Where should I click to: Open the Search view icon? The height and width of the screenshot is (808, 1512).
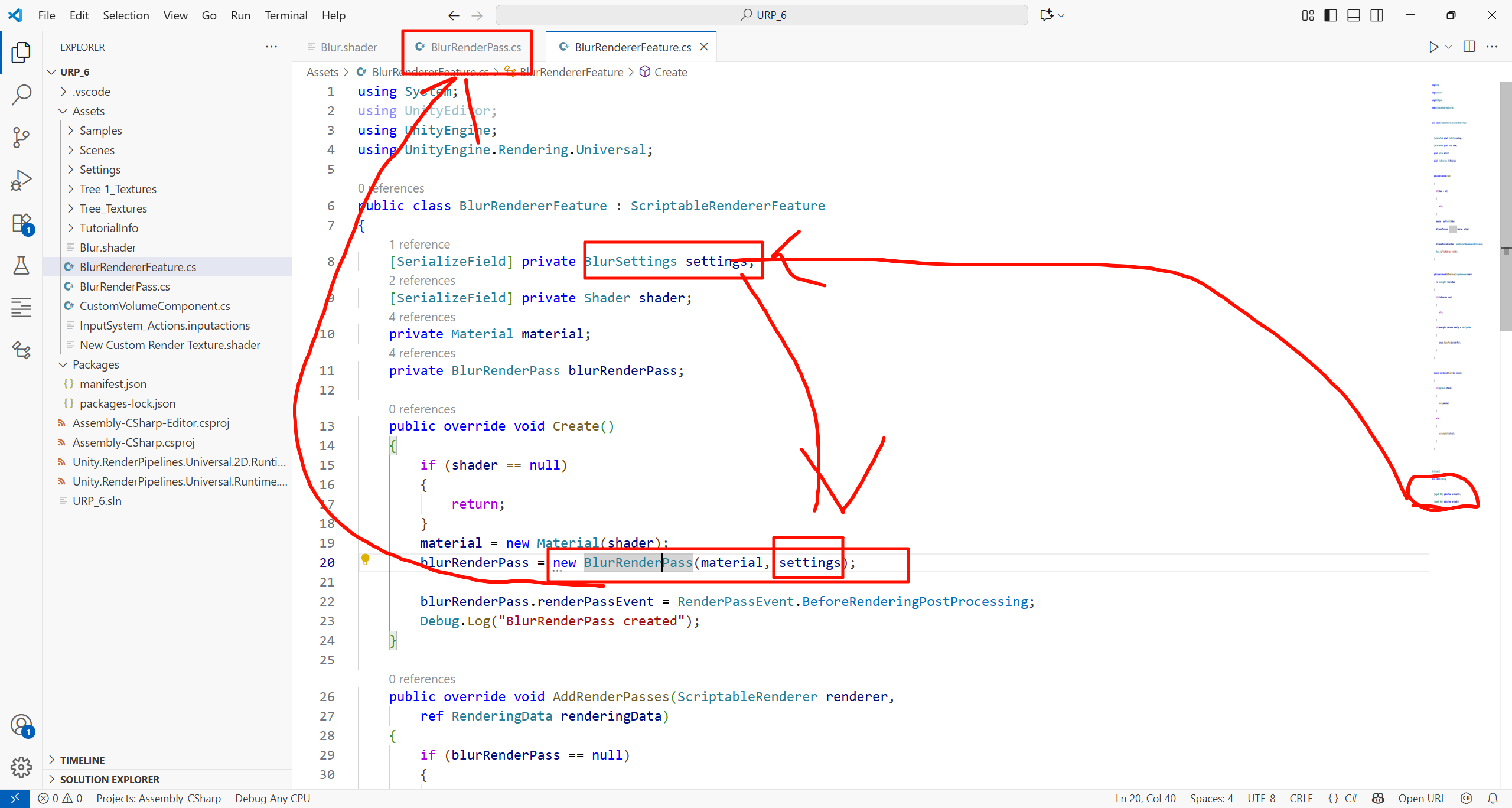[21, 95]
